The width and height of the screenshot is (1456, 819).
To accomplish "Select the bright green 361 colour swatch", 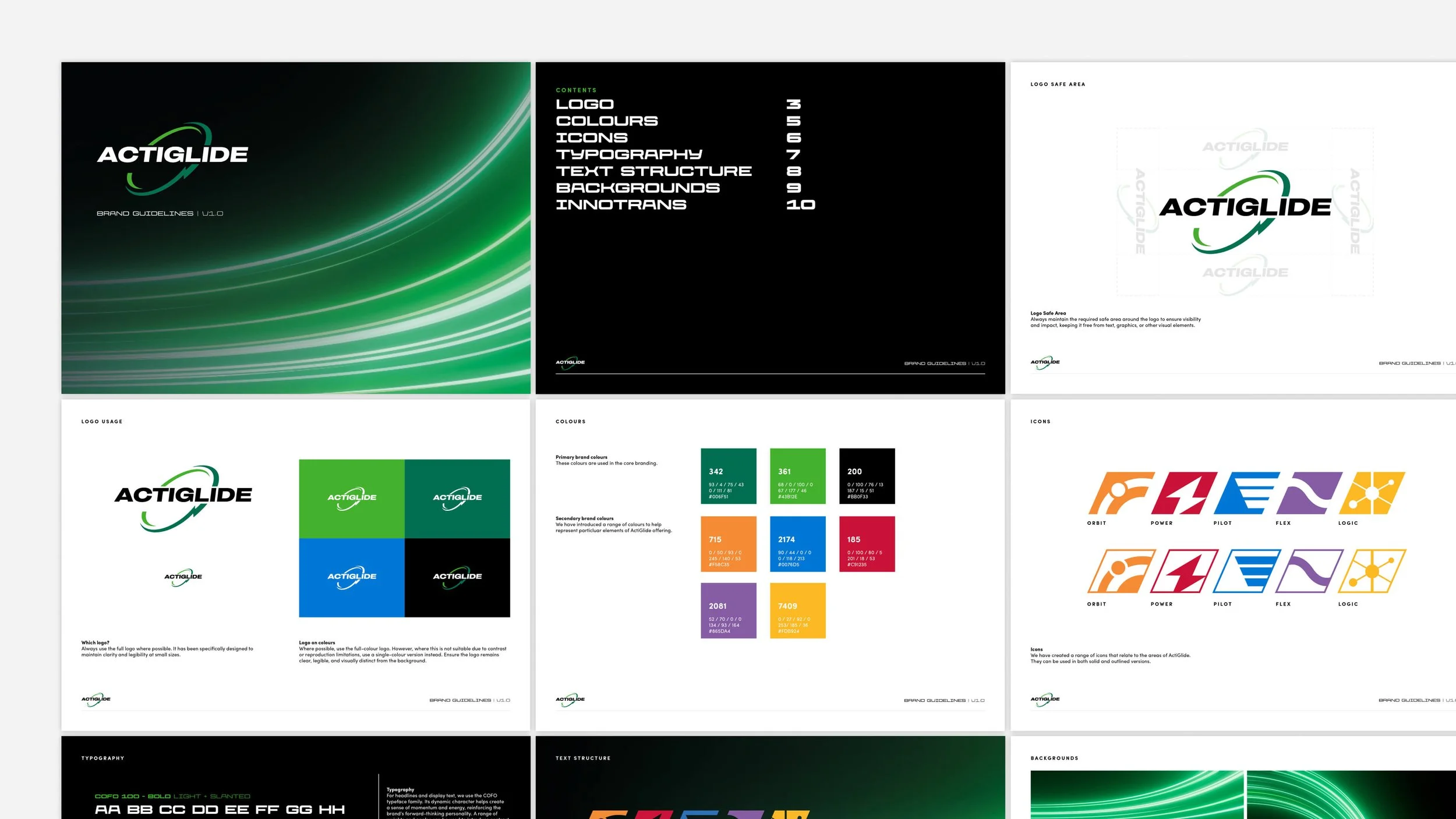I will click(798, 476).
